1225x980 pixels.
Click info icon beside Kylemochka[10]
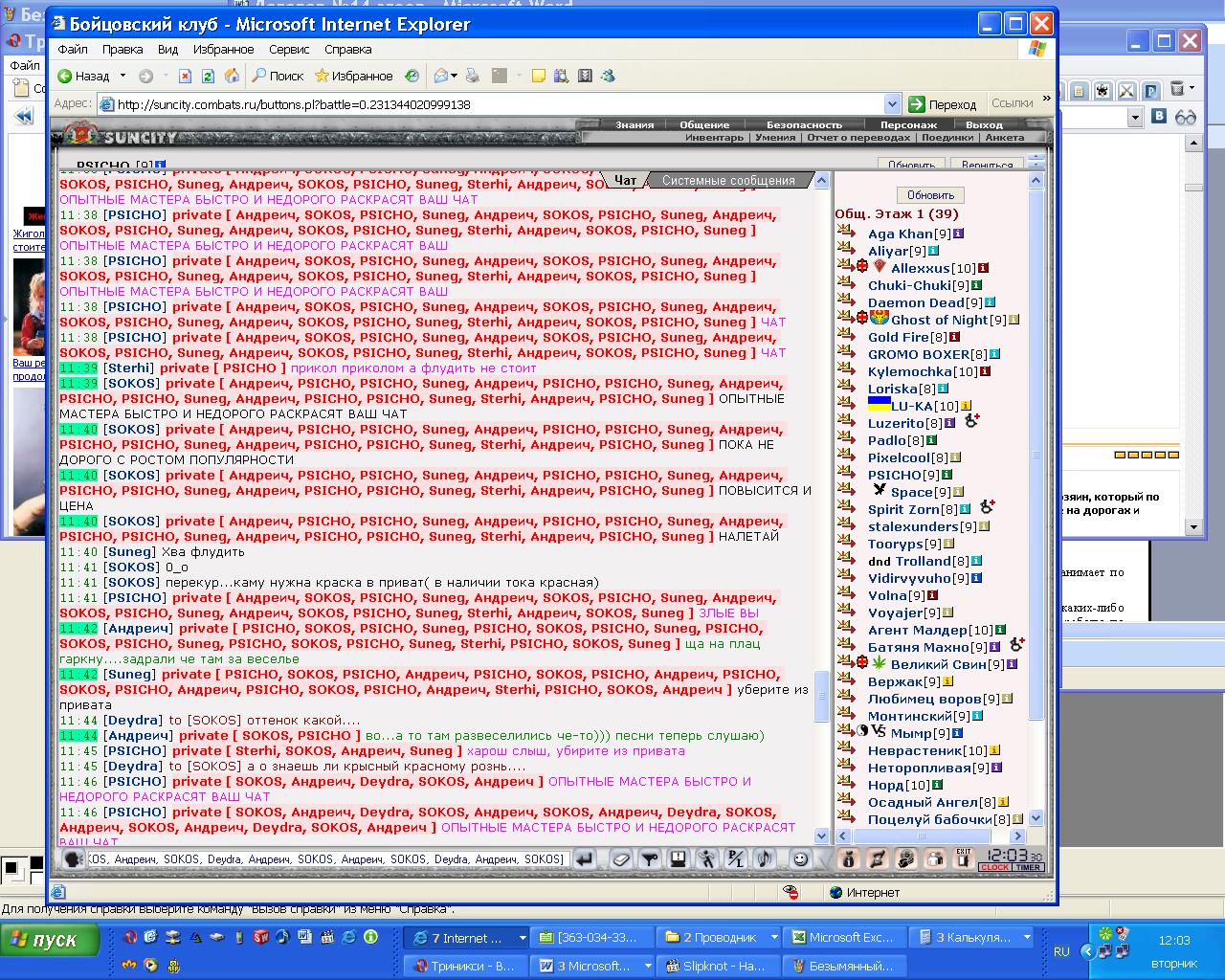pos(985,371)
